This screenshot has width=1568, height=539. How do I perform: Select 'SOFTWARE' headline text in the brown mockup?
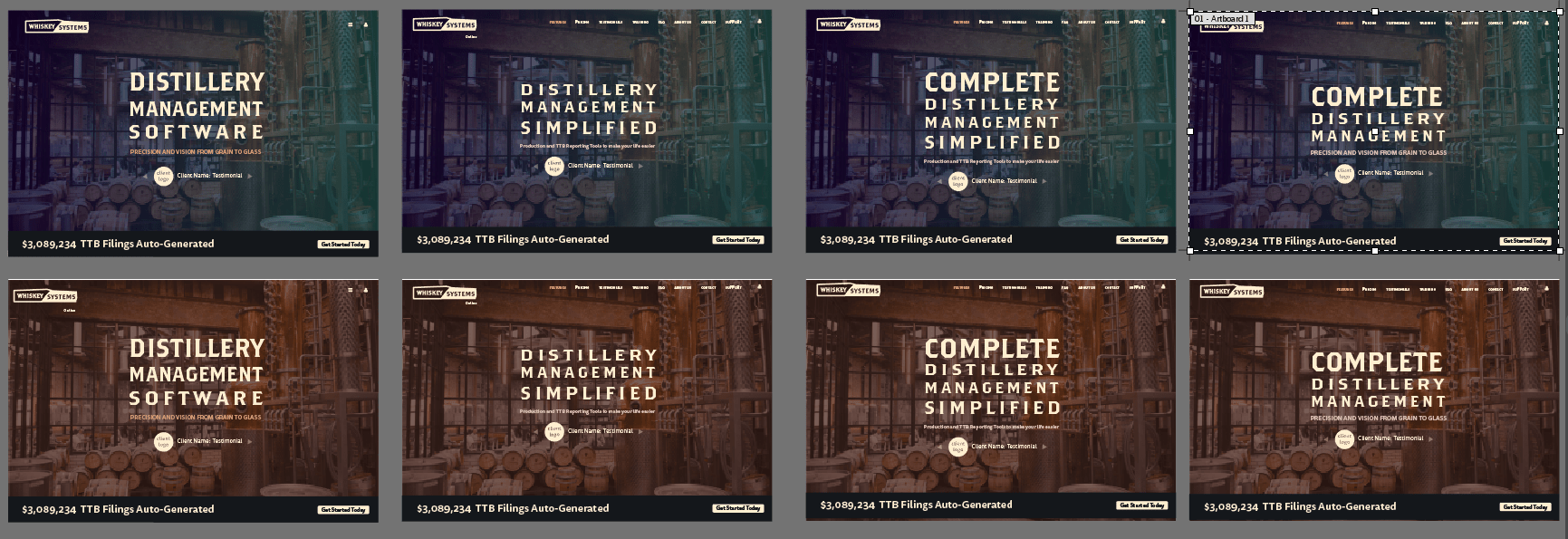tap(197, 398)
